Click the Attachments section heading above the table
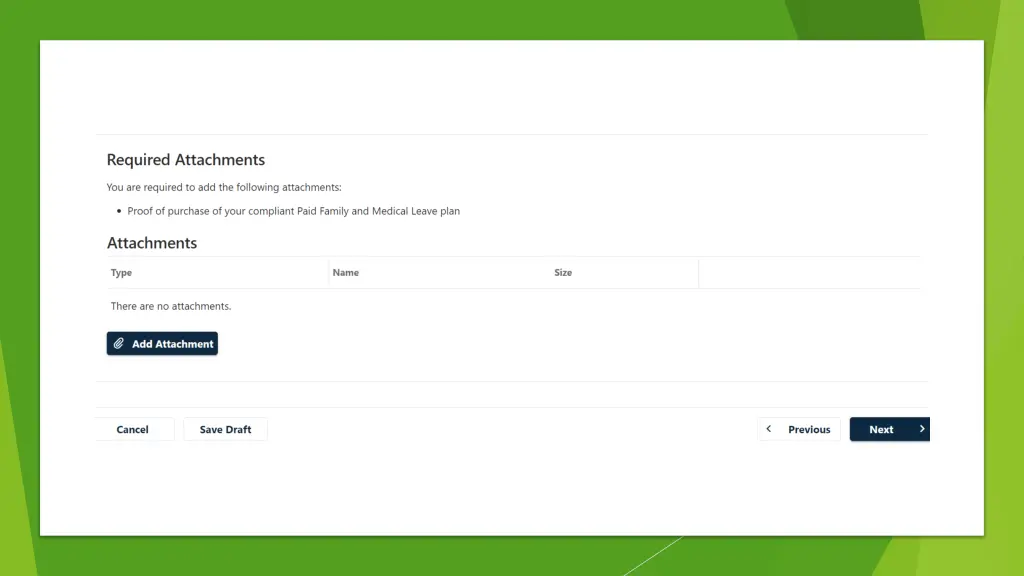 point(152,243)
